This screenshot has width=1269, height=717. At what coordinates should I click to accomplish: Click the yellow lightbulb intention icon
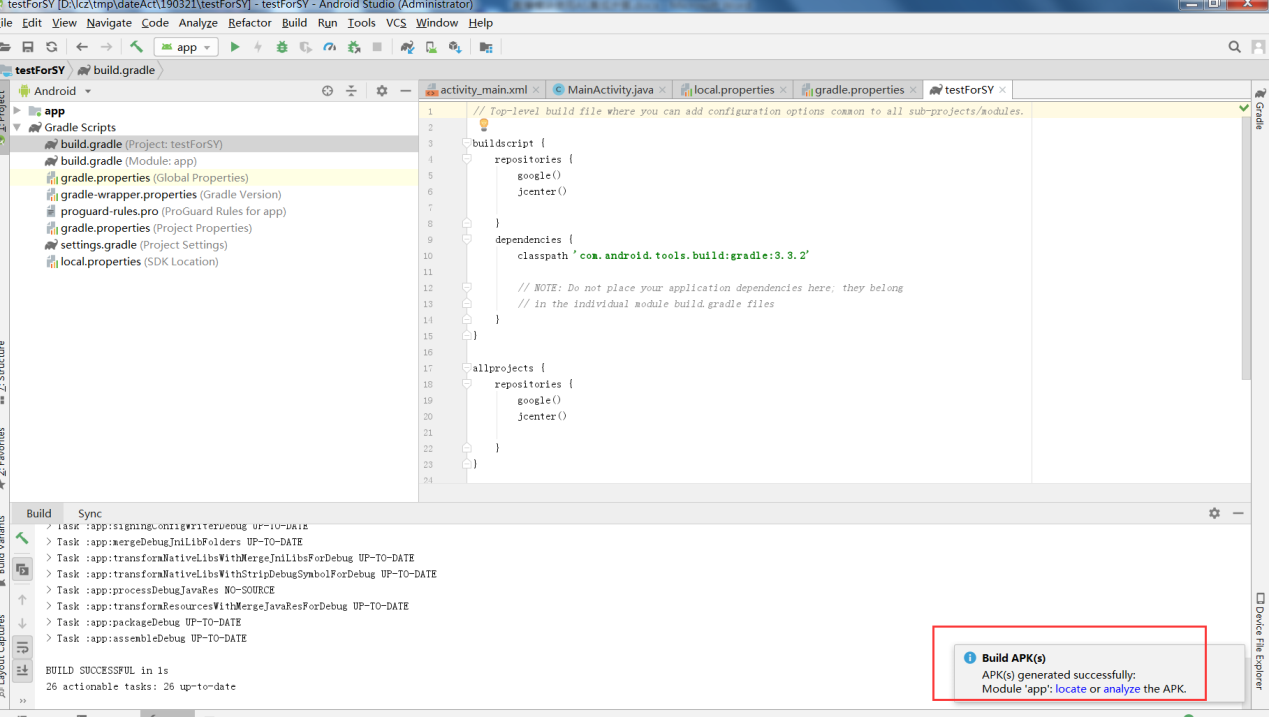(x=484, y=125)
